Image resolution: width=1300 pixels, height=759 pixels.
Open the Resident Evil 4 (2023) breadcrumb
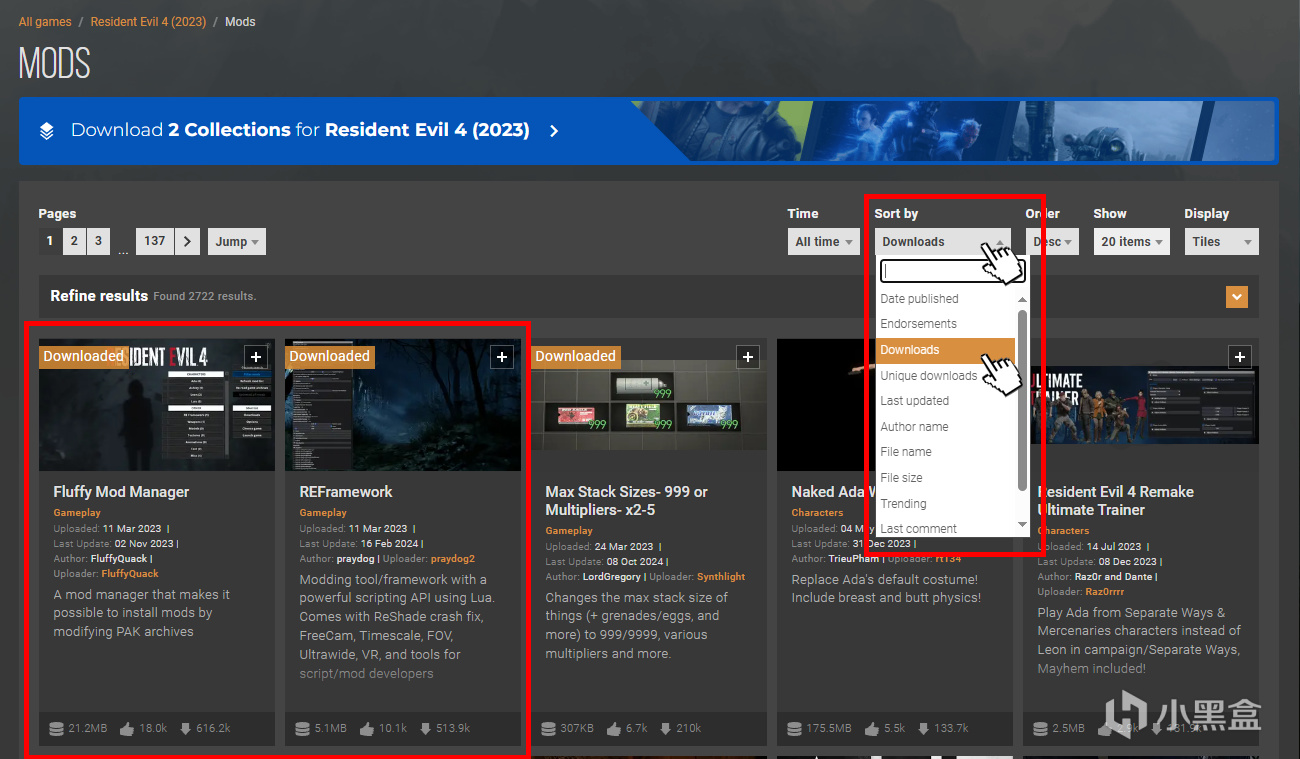pyautogui.click(x=147, y=22)
